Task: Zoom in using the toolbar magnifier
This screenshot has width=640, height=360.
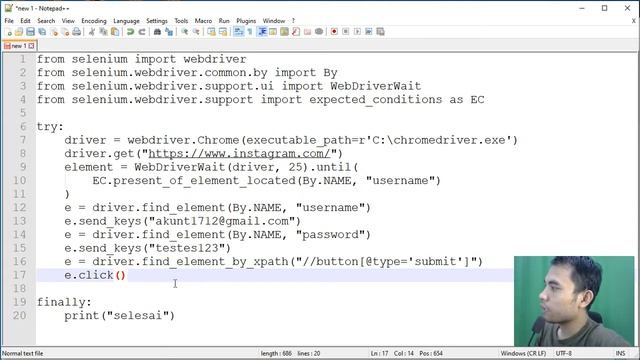Action: [x=184, y=32]
